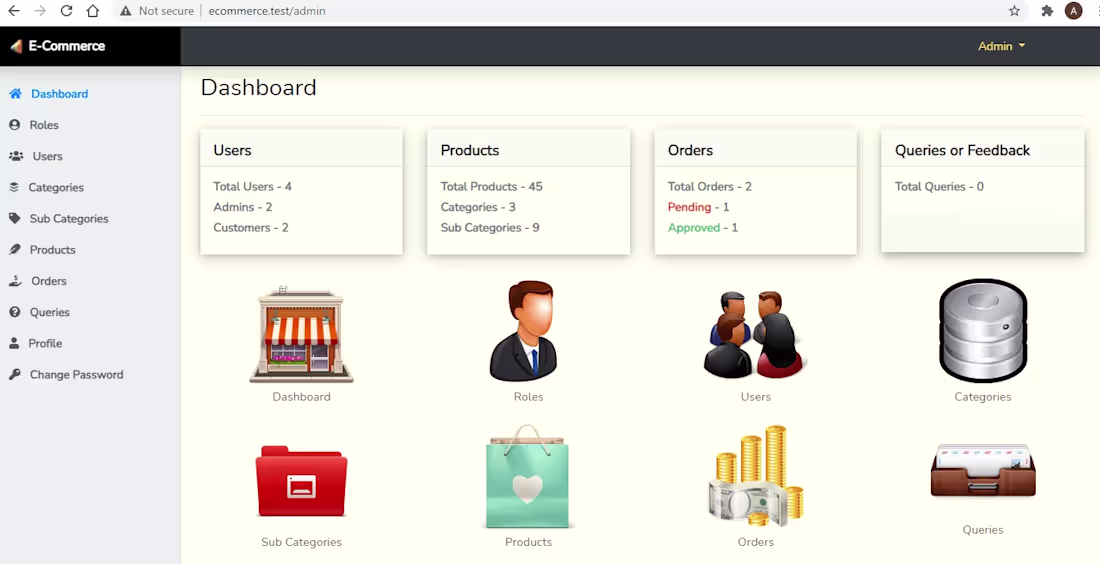Image resolution: width=1100 pixels, height=564 pixels.
Task: Click the 'Total Products - 45' text
Action: pyautogui.click(x=491, y=187)
